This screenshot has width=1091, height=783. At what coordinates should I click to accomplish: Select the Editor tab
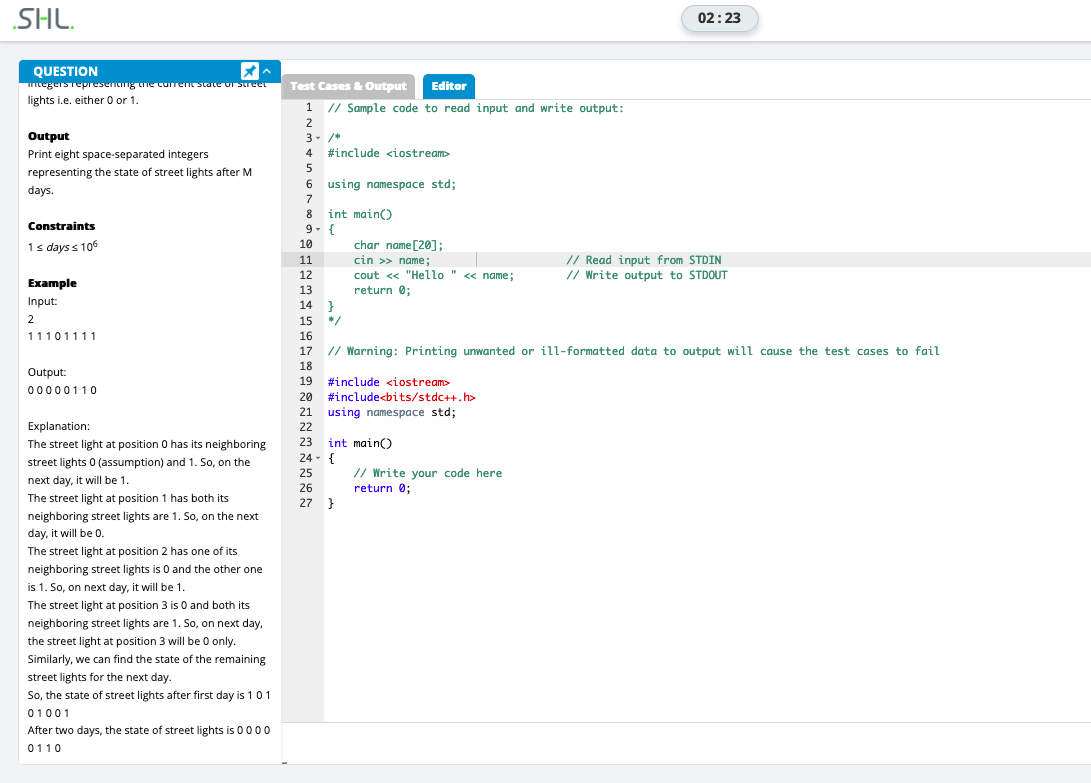pyautogui.click(x=449, y=86)
